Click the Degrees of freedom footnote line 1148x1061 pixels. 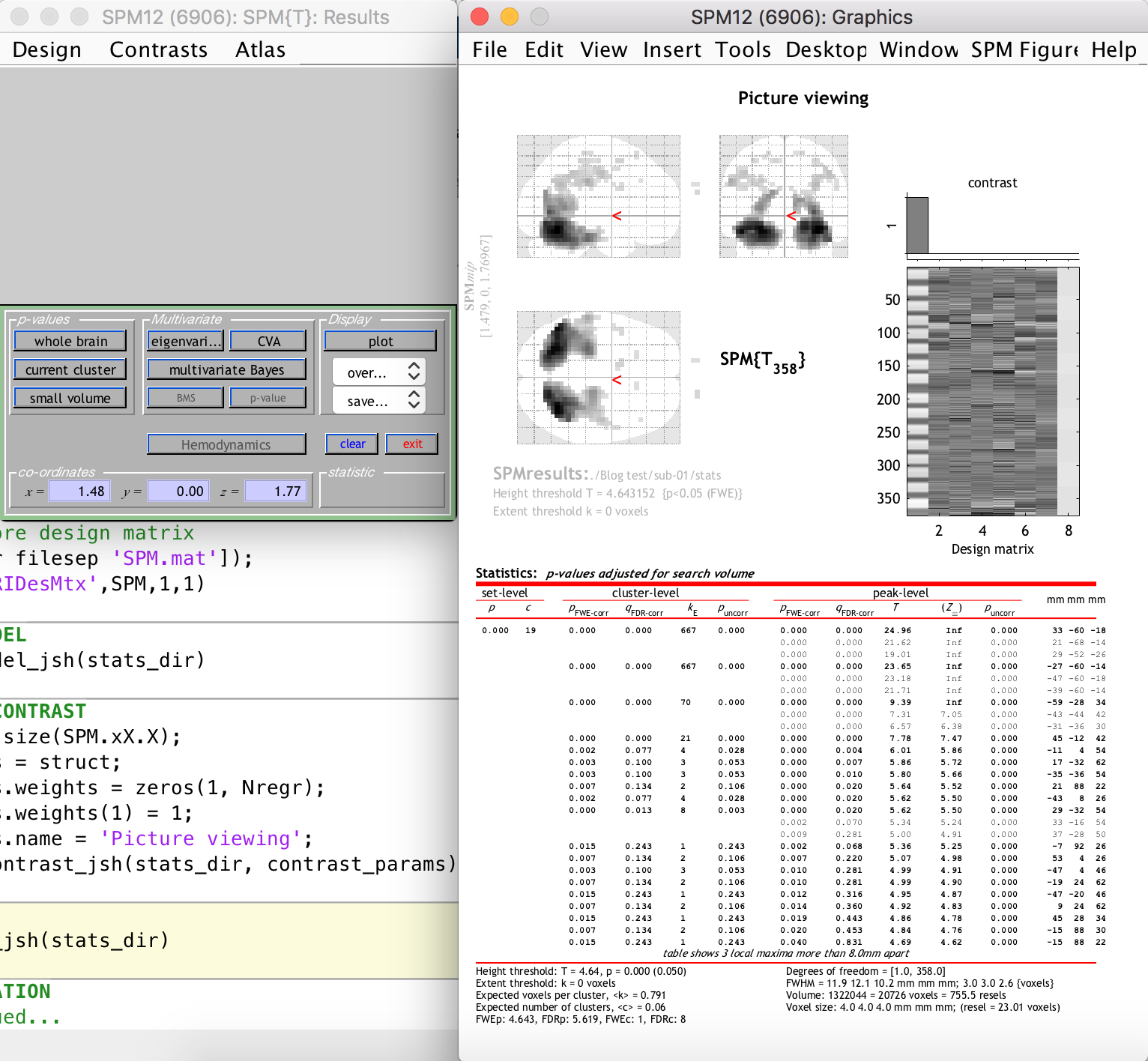pyautogui.click(x=865, y=971)
